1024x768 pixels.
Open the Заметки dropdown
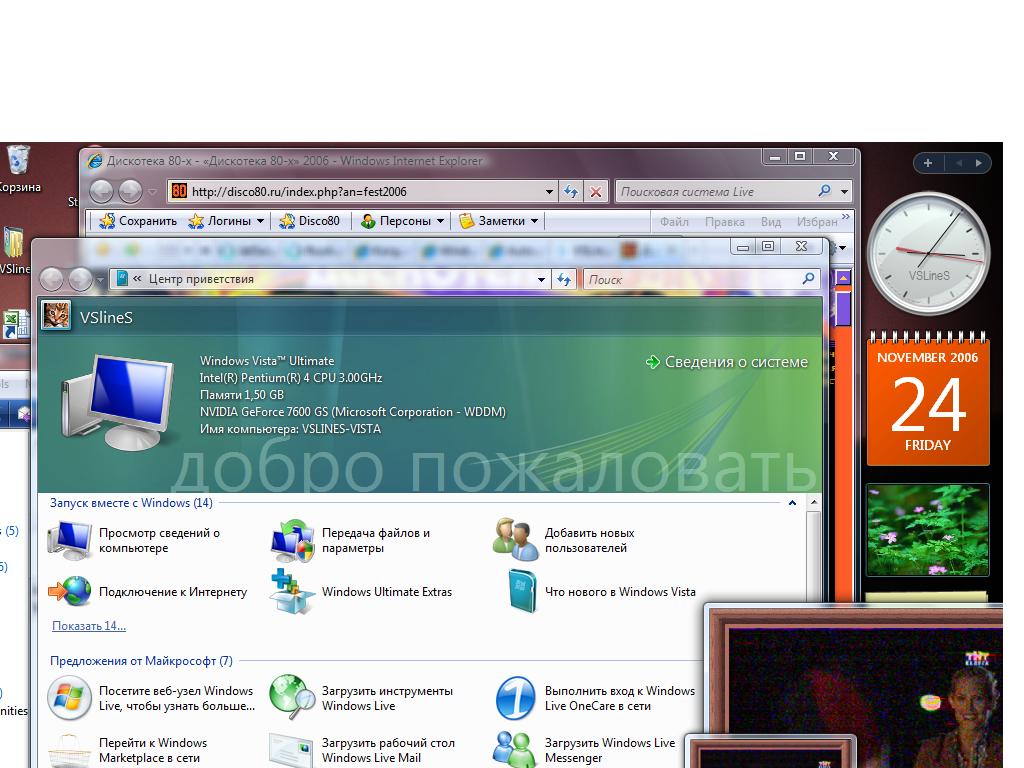(498, 221)
